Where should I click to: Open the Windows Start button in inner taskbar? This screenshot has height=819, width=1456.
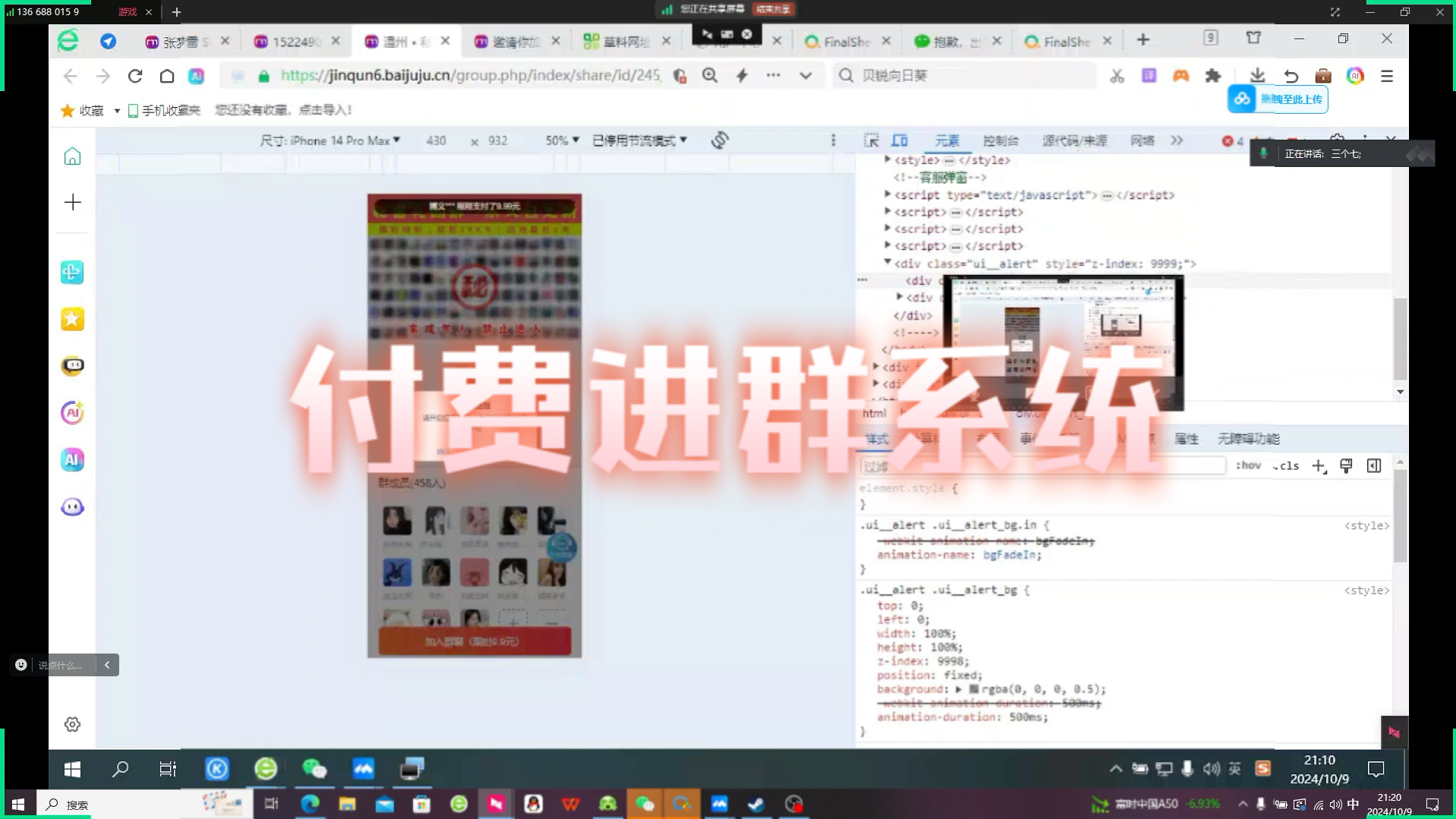coord(72,769)
